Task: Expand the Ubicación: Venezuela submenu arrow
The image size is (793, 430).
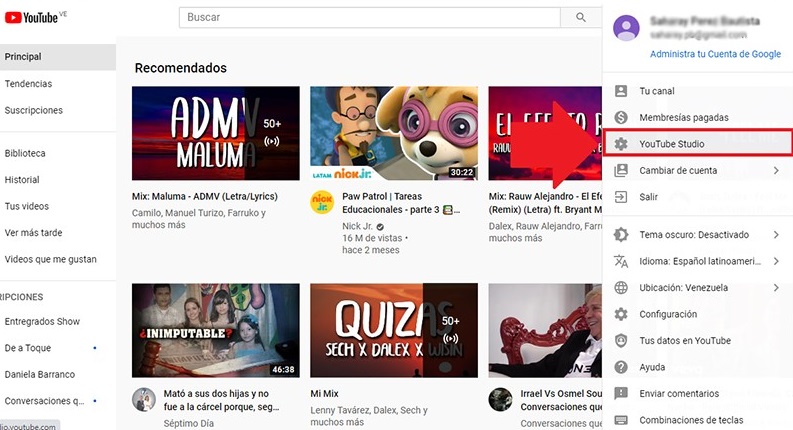Action: pyautogui.click(x=776, y=288)
